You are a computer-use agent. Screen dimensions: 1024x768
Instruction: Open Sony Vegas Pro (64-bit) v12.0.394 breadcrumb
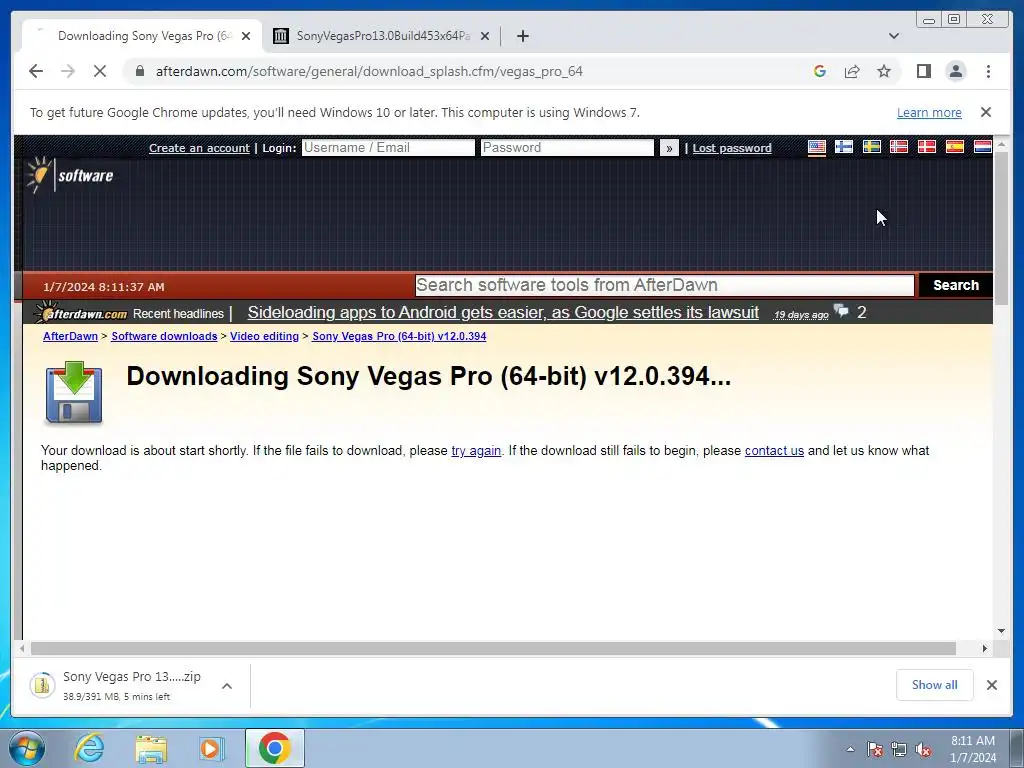(399, 336)
